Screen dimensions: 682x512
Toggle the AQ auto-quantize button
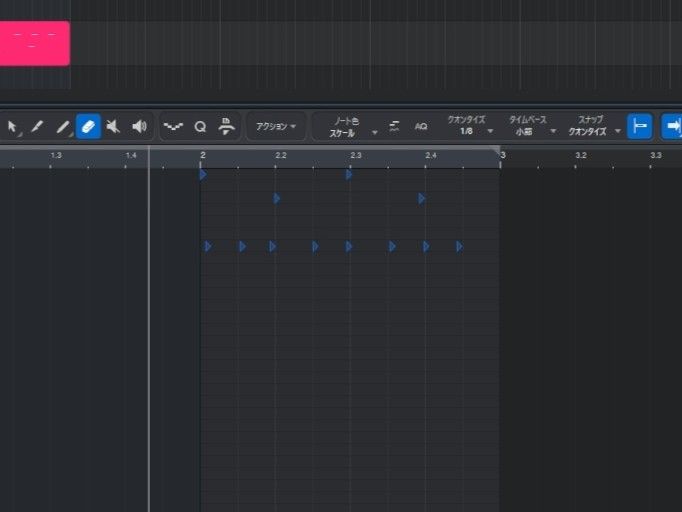[421, 127]
